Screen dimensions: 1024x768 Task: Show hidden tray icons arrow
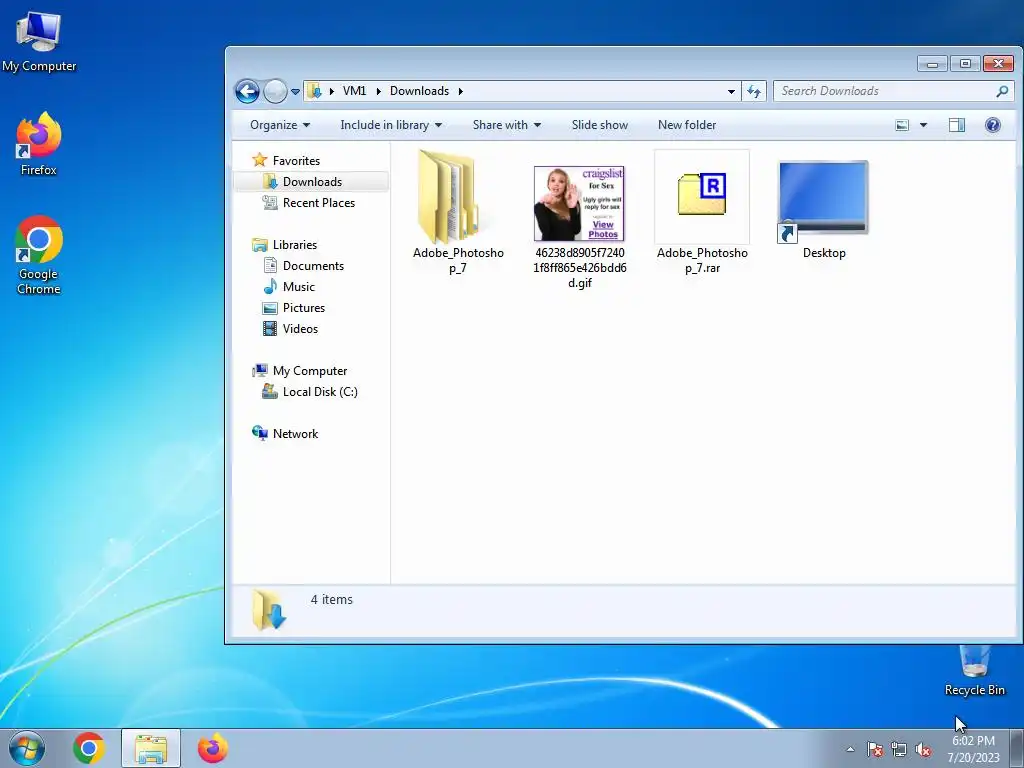tap(850, 749)
